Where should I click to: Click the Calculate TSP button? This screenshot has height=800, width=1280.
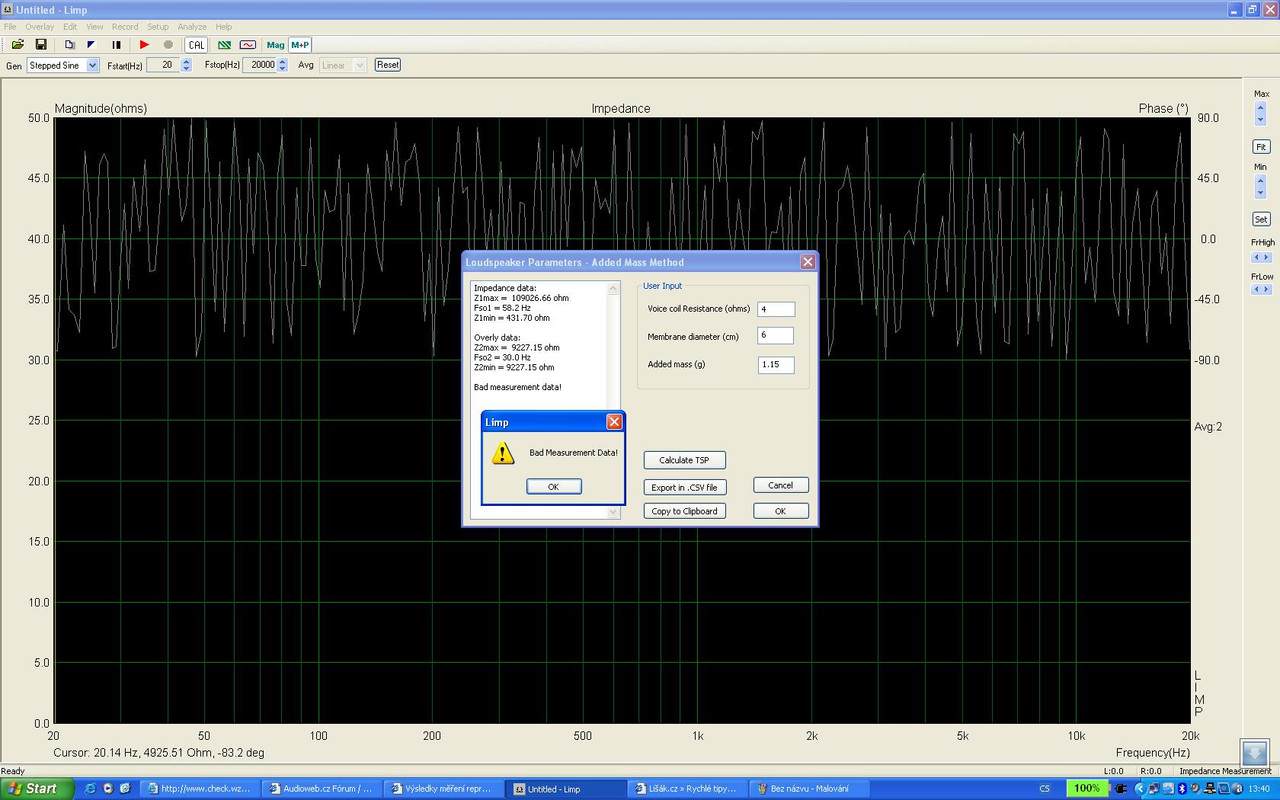(x=684, y=460)
